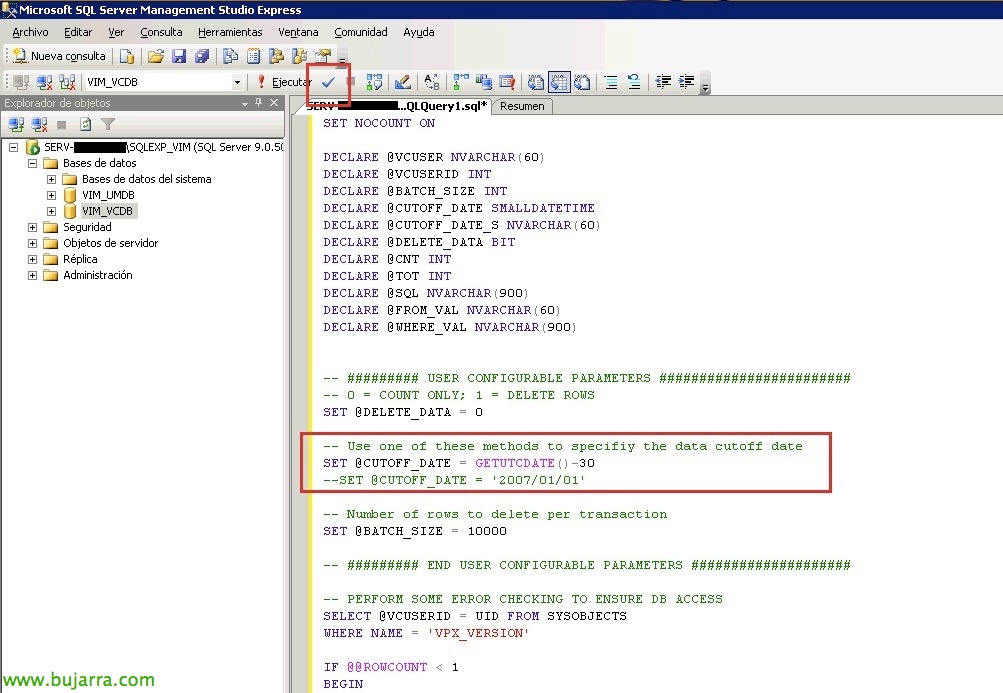1003x693 pixels.
Task: Toggle Results to Grid mode
Action: click(x=559, y=82)
